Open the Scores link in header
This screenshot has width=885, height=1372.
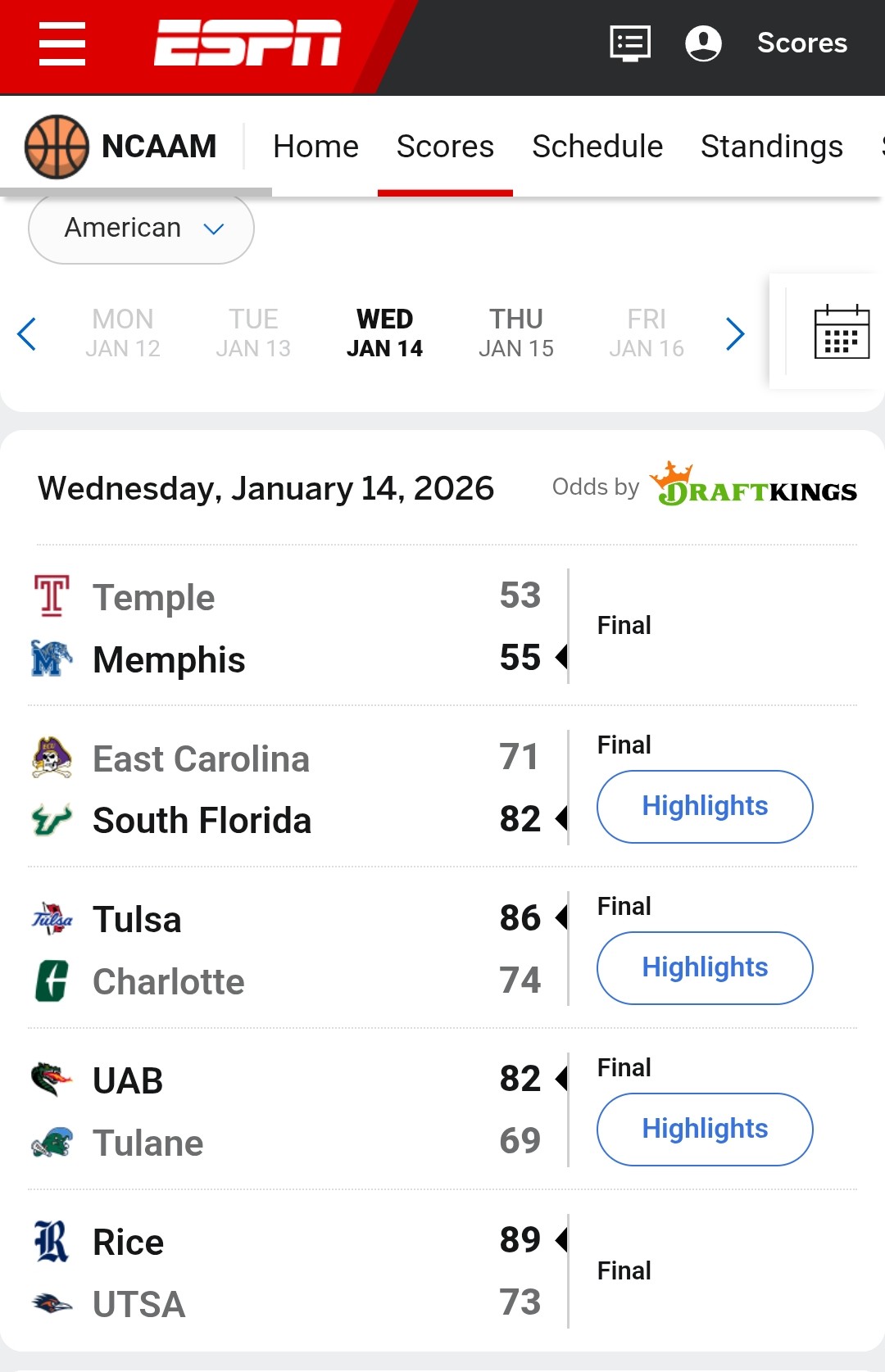click(801, 43)
